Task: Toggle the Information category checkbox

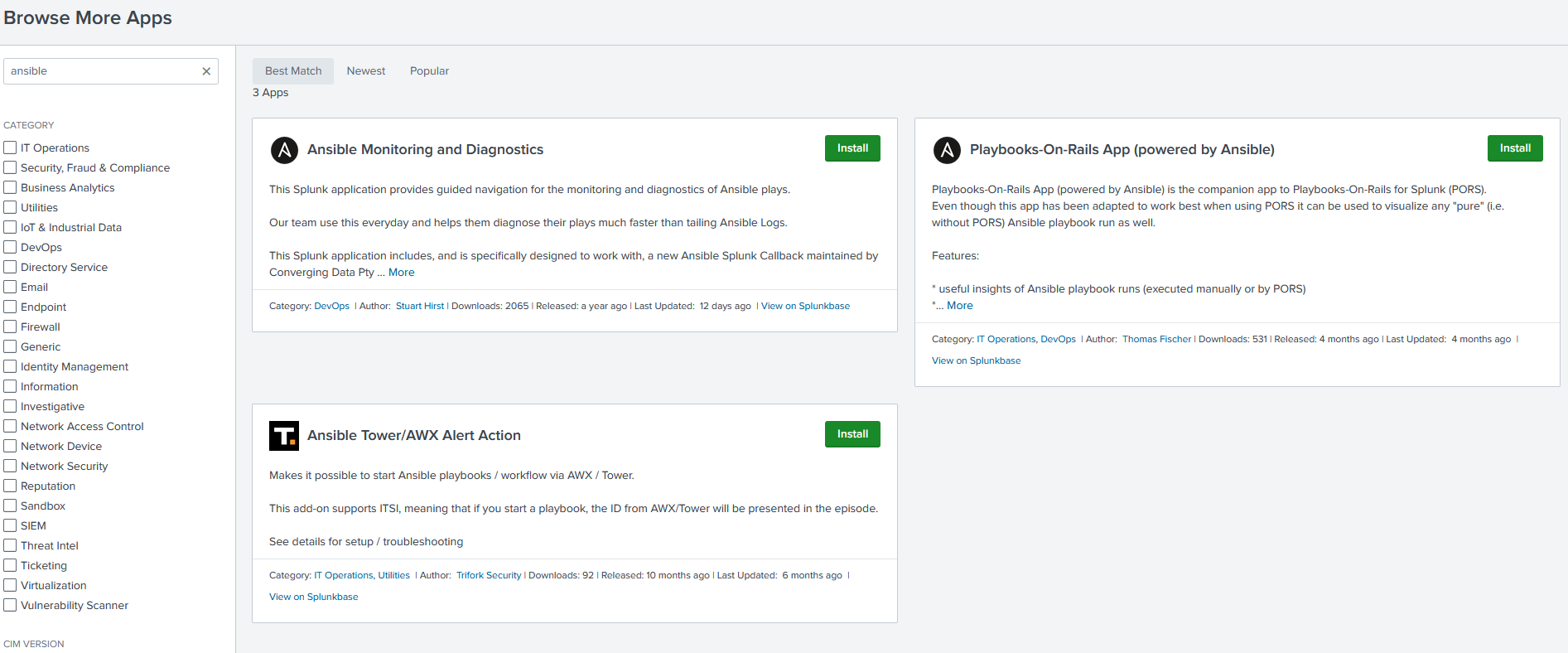Action: click(10, 386)
